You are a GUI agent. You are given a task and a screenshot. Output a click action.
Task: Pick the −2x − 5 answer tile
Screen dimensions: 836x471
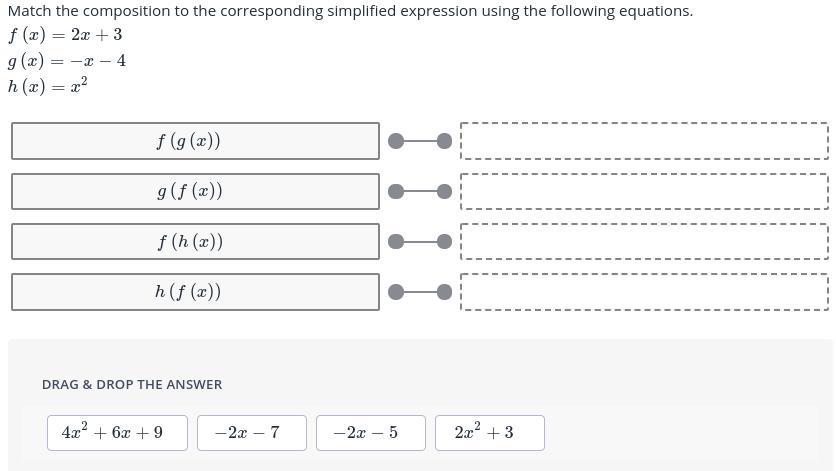(370, 433)
